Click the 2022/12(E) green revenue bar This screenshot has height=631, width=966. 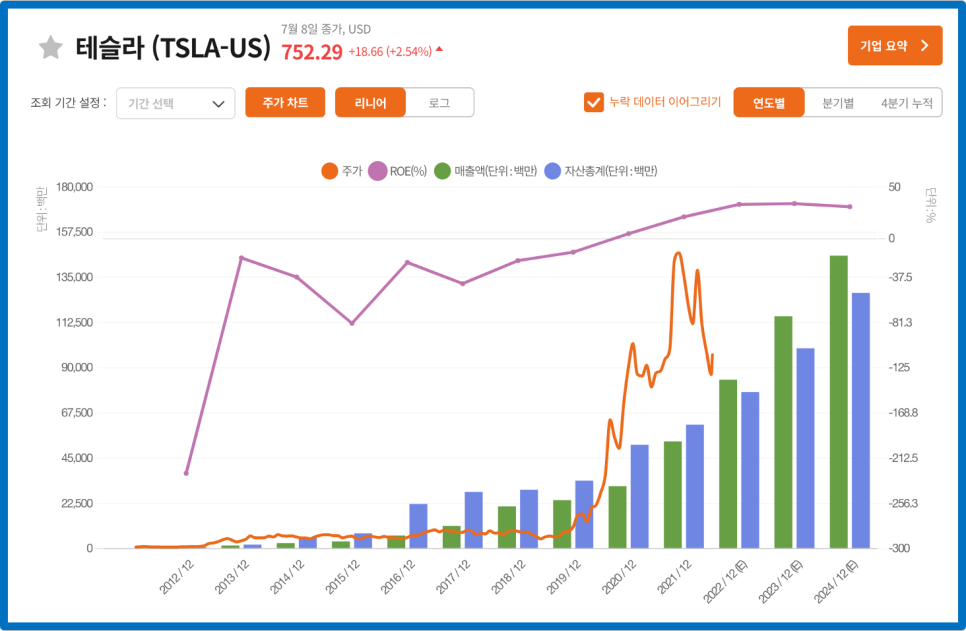[x=728, y=464]
